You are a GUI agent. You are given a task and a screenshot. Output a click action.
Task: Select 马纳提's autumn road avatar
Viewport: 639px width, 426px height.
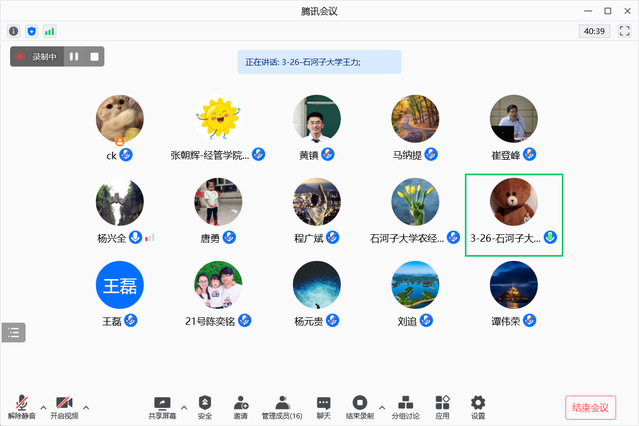(415, 119)
